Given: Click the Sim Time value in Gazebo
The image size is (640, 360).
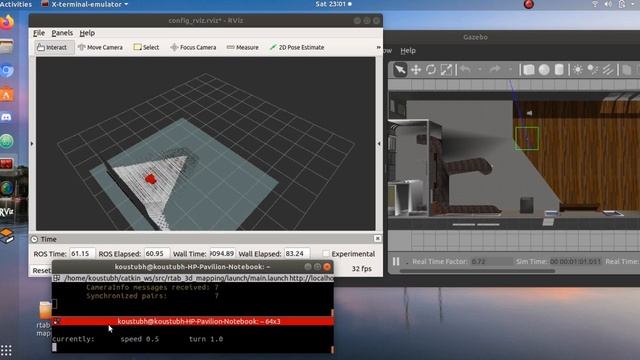Looking at the screenshot, I should click(575, 261).
